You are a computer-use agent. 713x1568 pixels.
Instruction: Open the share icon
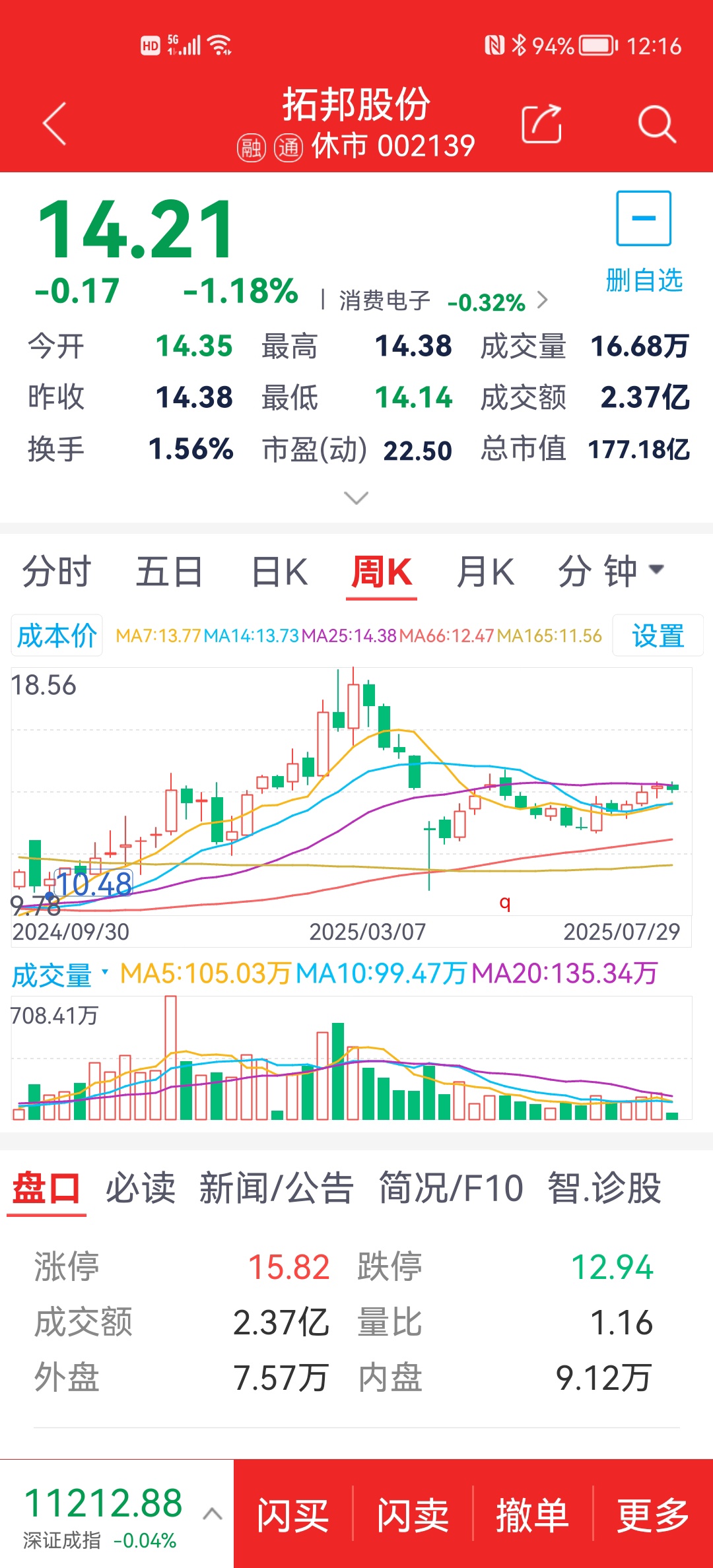click(x=542, y=123)
